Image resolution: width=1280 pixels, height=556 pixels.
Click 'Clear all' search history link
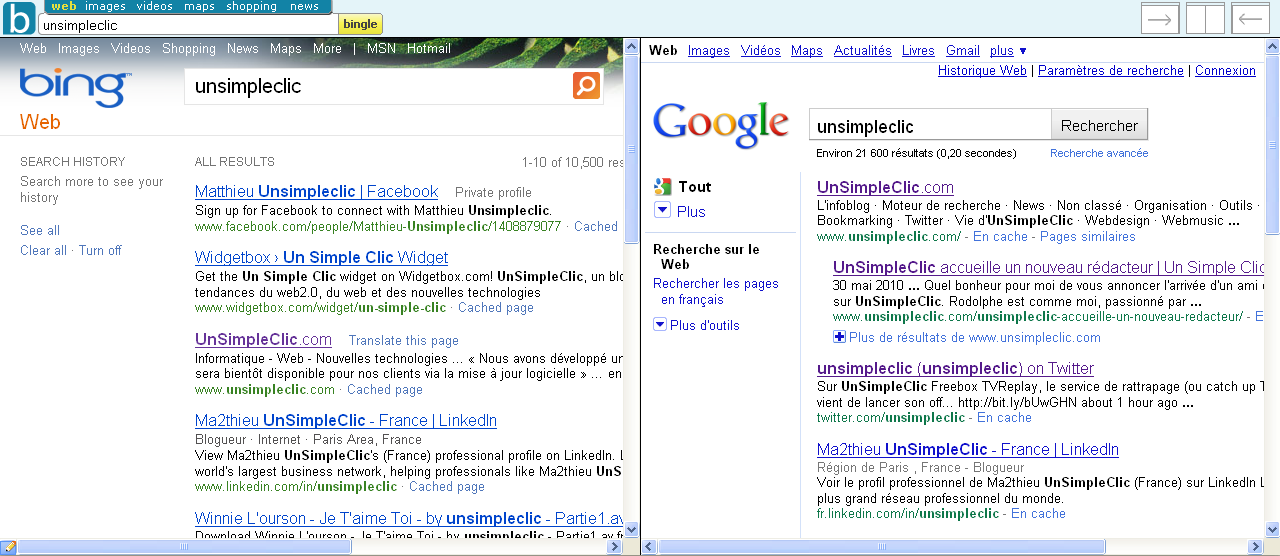coord(43,250)
